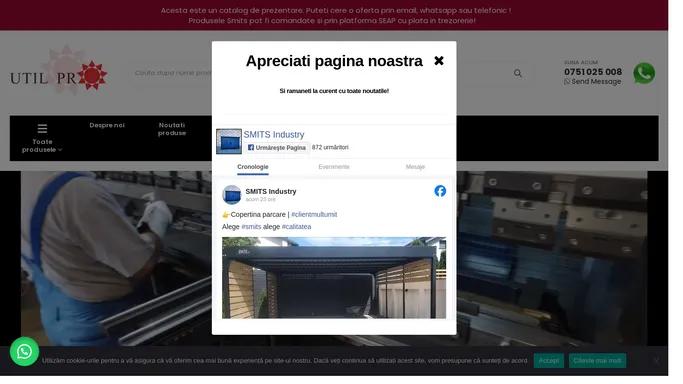The width and height of the screenshot is (683, 384).
Task: Open the Facebook logo in the post
Action: [x=440, y=191]
